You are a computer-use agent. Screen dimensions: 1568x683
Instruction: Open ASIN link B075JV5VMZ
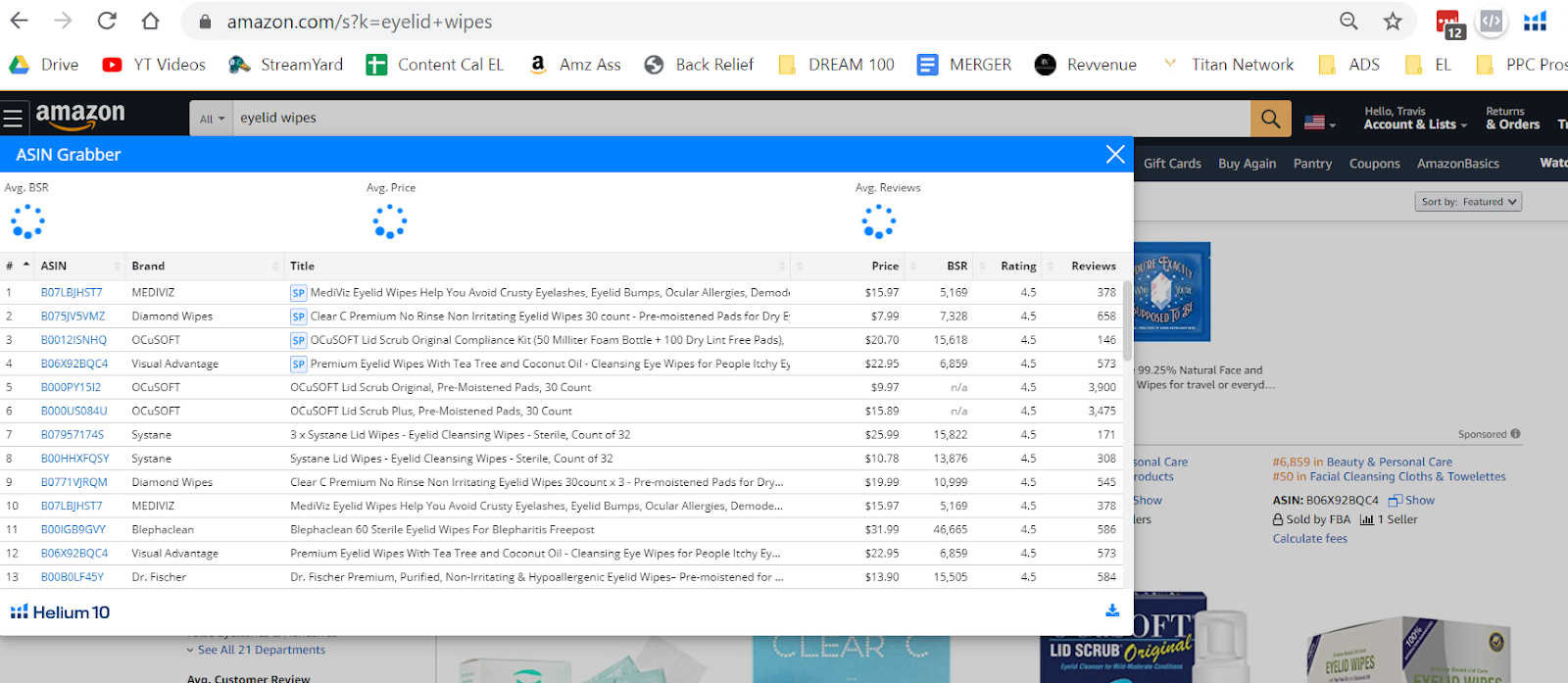tap(73, 317)
